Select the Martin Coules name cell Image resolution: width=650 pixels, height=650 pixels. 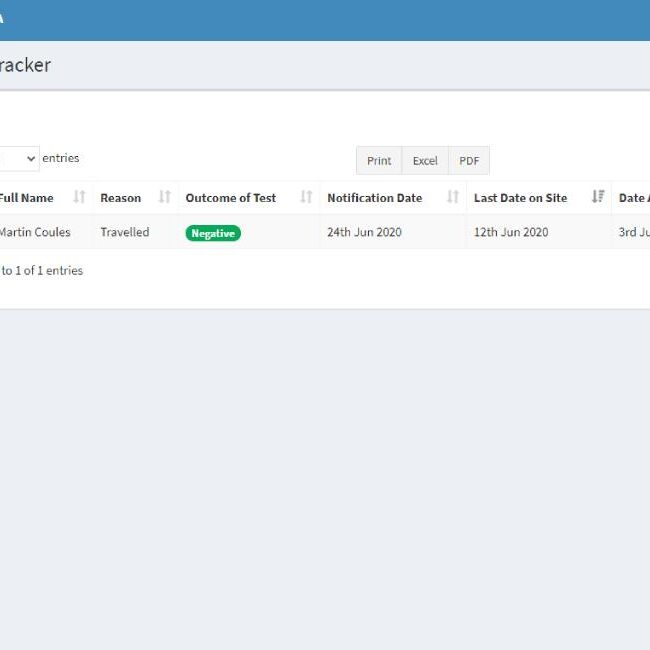(35, 232)
